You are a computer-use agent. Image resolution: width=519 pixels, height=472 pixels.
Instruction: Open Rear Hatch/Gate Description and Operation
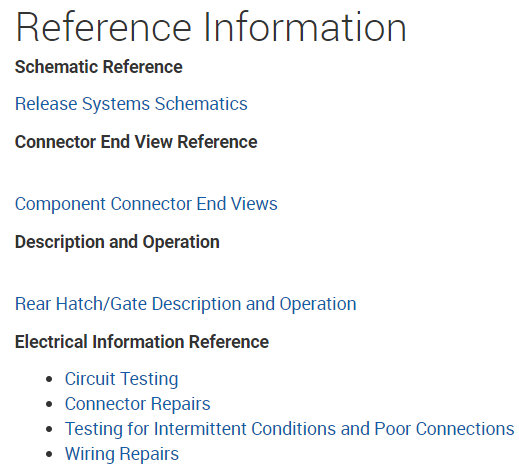(x=186, y=304)
